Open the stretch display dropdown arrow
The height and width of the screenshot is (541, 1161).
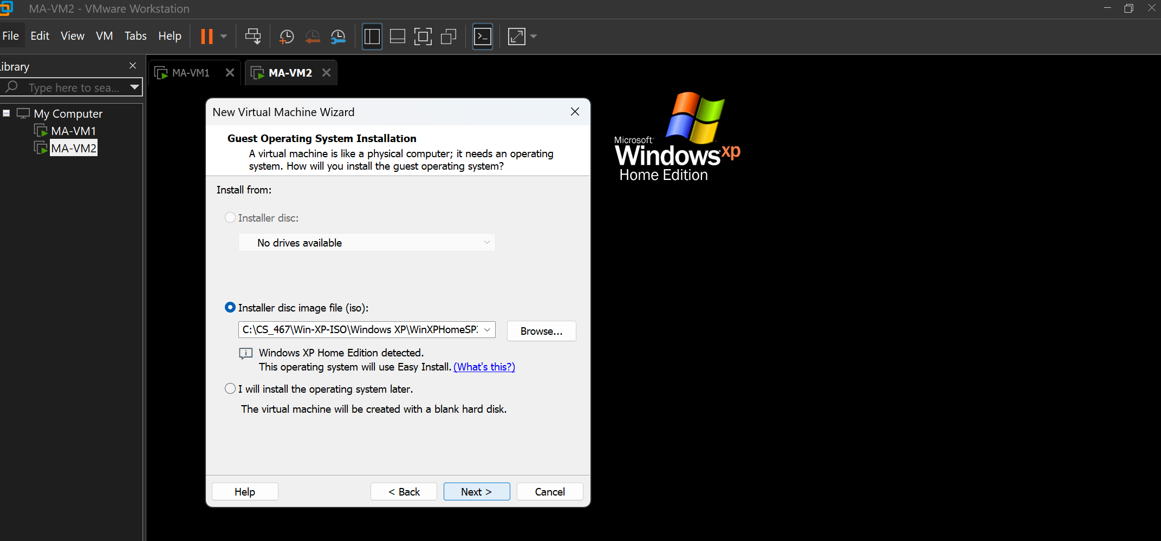point(534,36)
